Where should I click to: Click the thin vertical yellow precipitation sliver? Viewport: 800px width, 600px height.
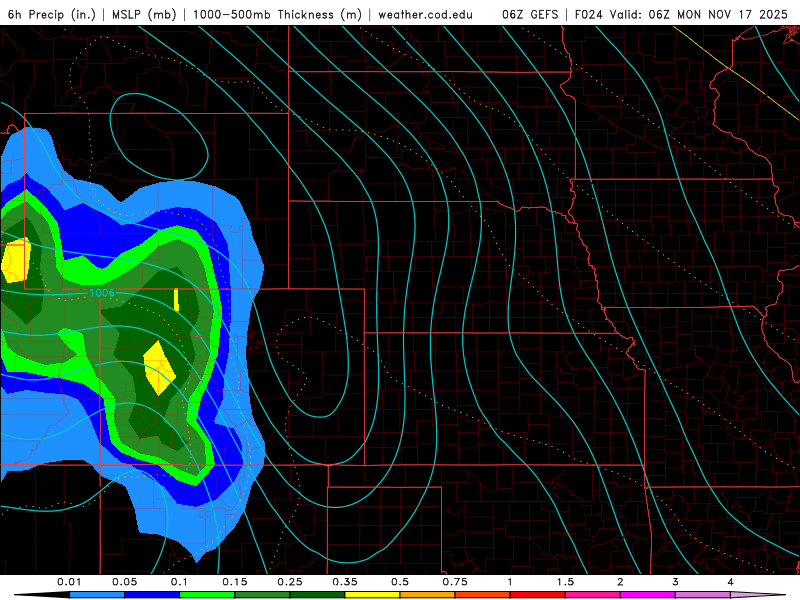click(177, 300)
